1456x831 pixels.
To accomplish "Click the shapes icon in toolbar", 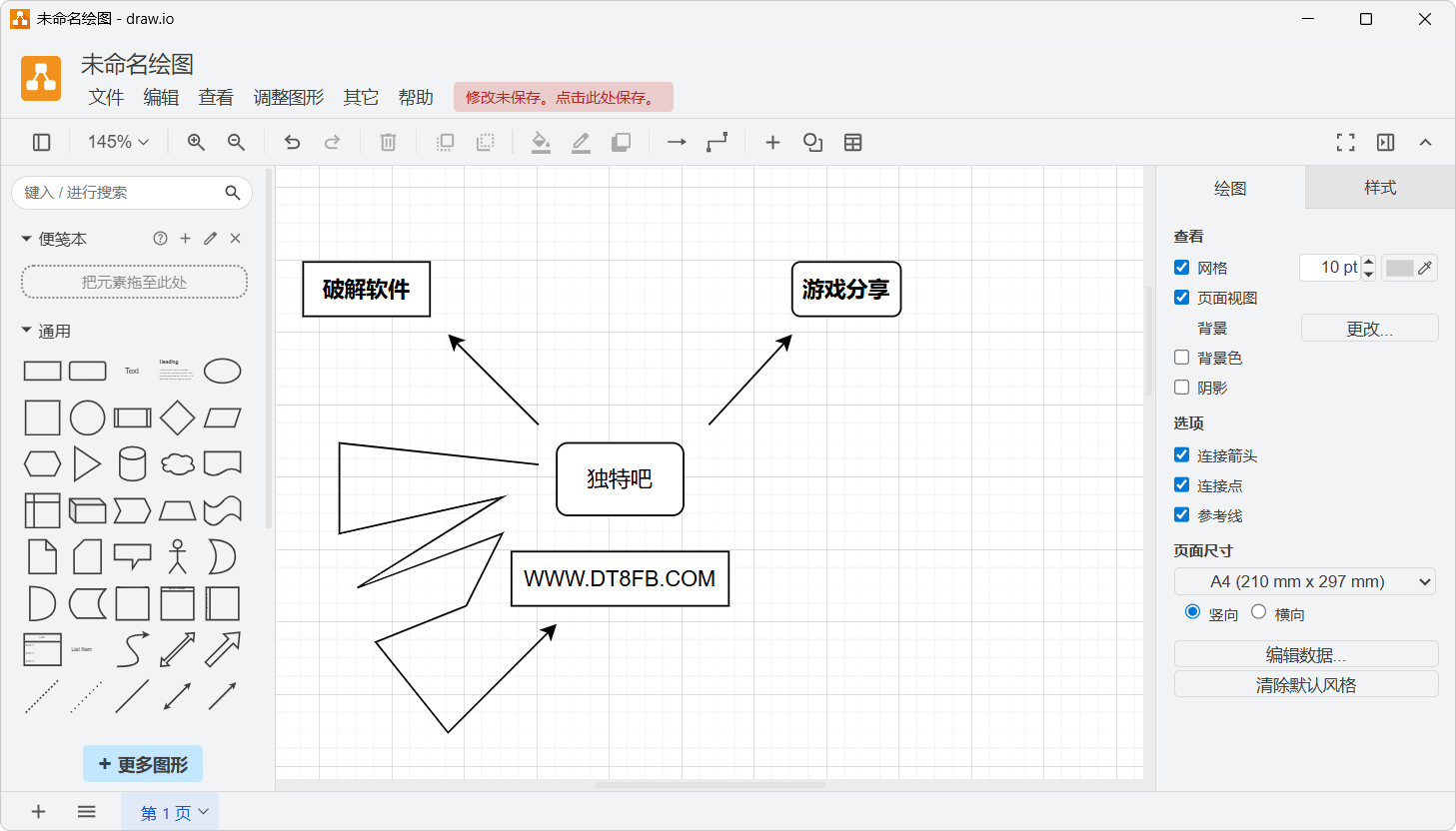I will pyautogui.click(x=812, y=143).
